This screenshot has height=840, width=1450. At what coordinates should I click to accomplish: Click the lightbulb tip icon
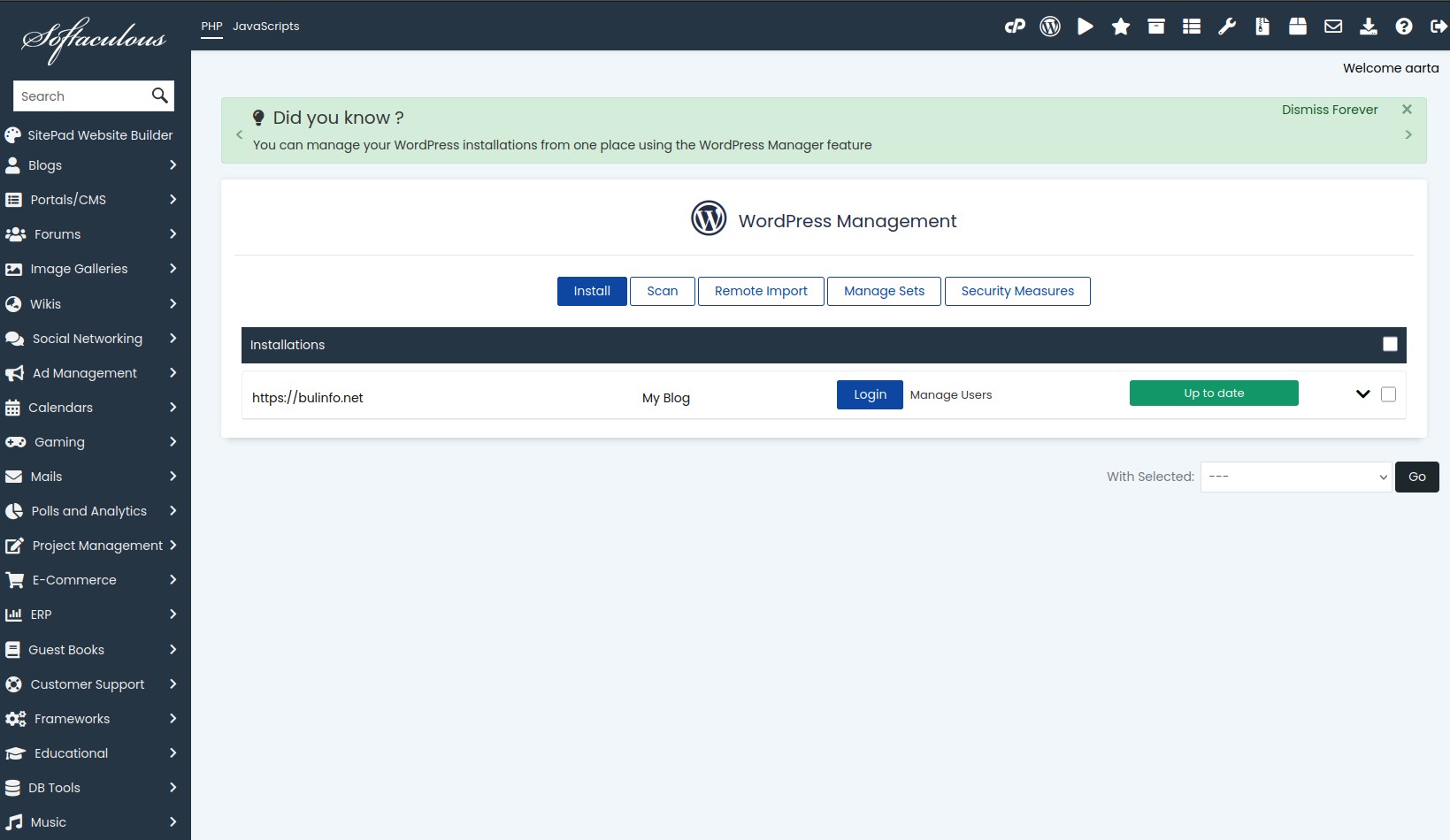point(258,118)
